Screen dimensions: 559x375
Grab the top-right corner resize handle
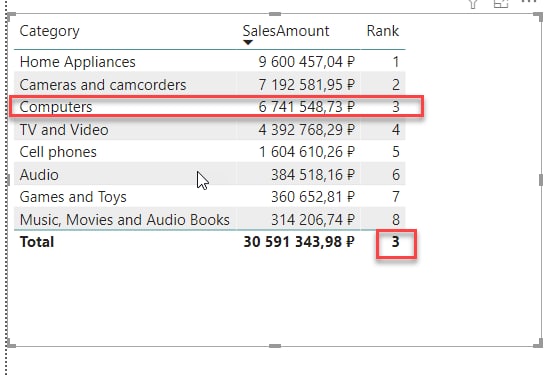pyautogui.click(x=538, y=17)
